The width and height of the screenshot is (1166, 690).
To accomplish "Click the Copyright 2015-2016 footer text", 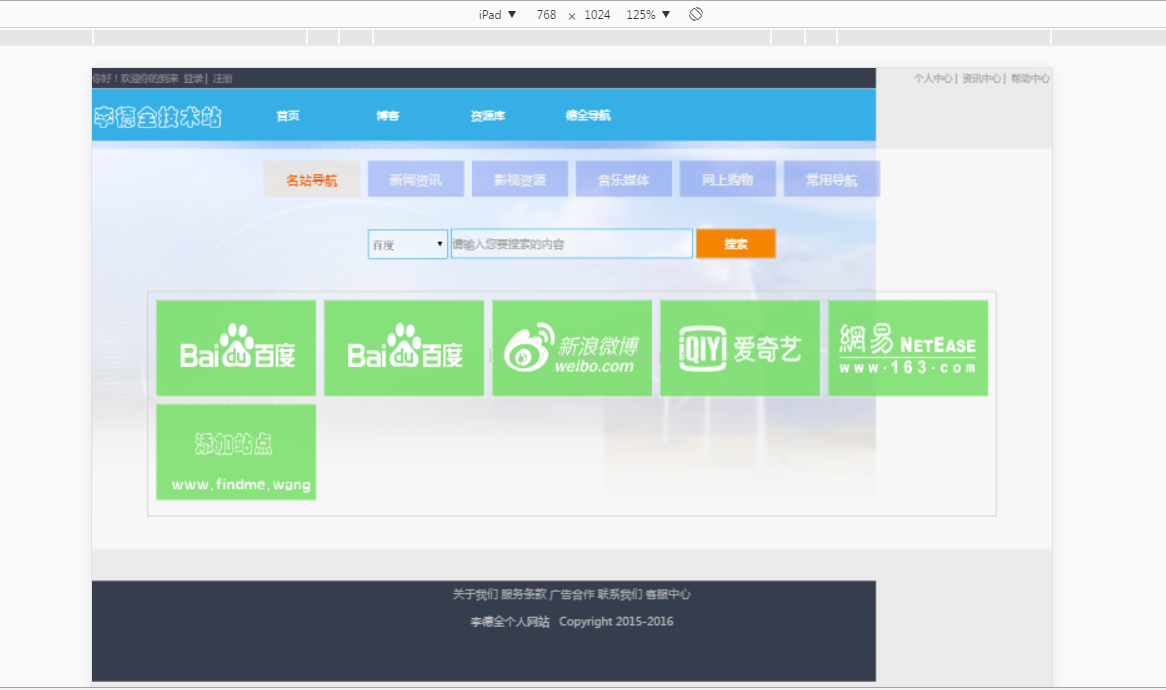I will 616,622.
